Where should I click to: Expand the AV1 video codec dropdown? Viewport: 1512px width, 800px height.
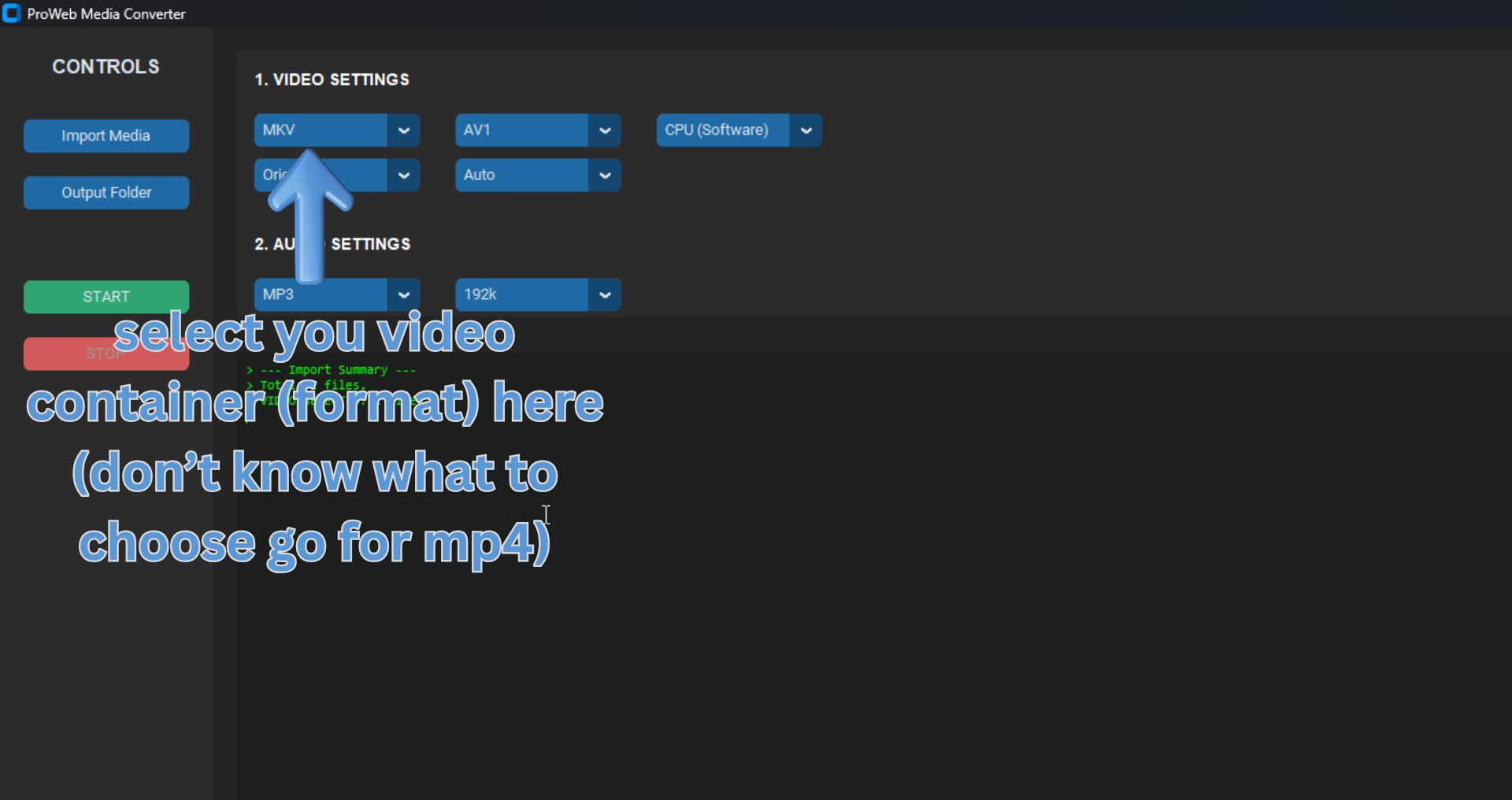[521, 130]
